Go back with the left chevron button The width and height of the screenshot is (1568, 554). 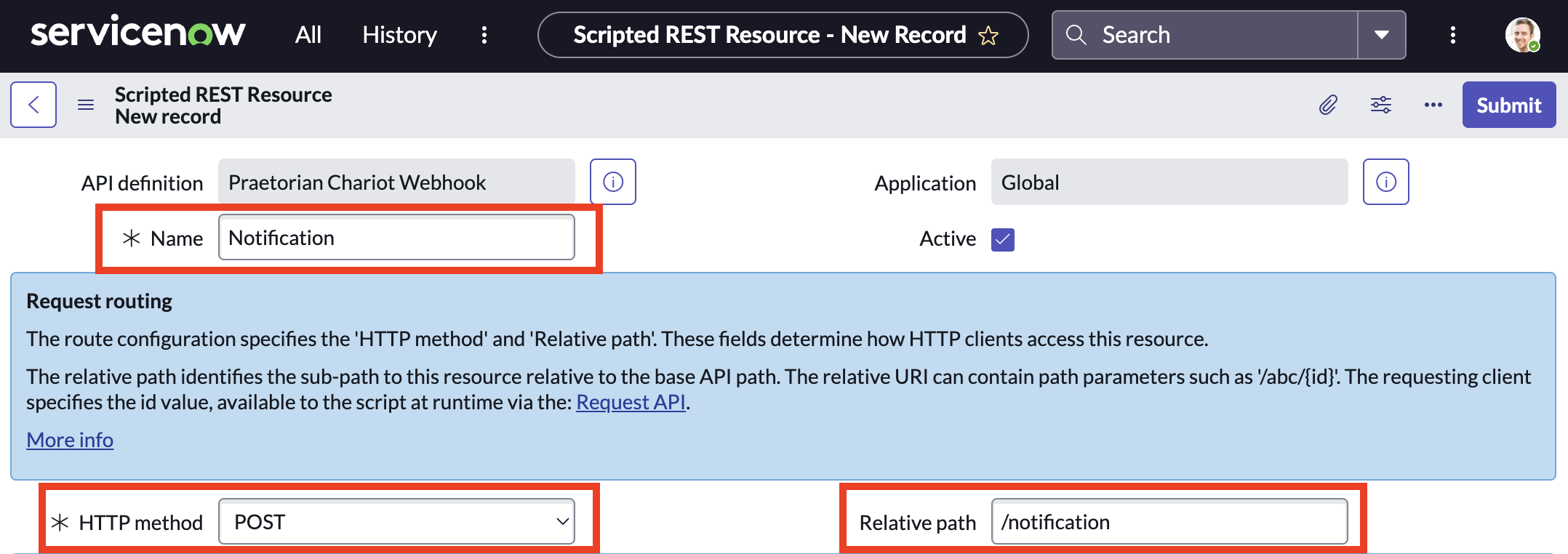[33, 105]
